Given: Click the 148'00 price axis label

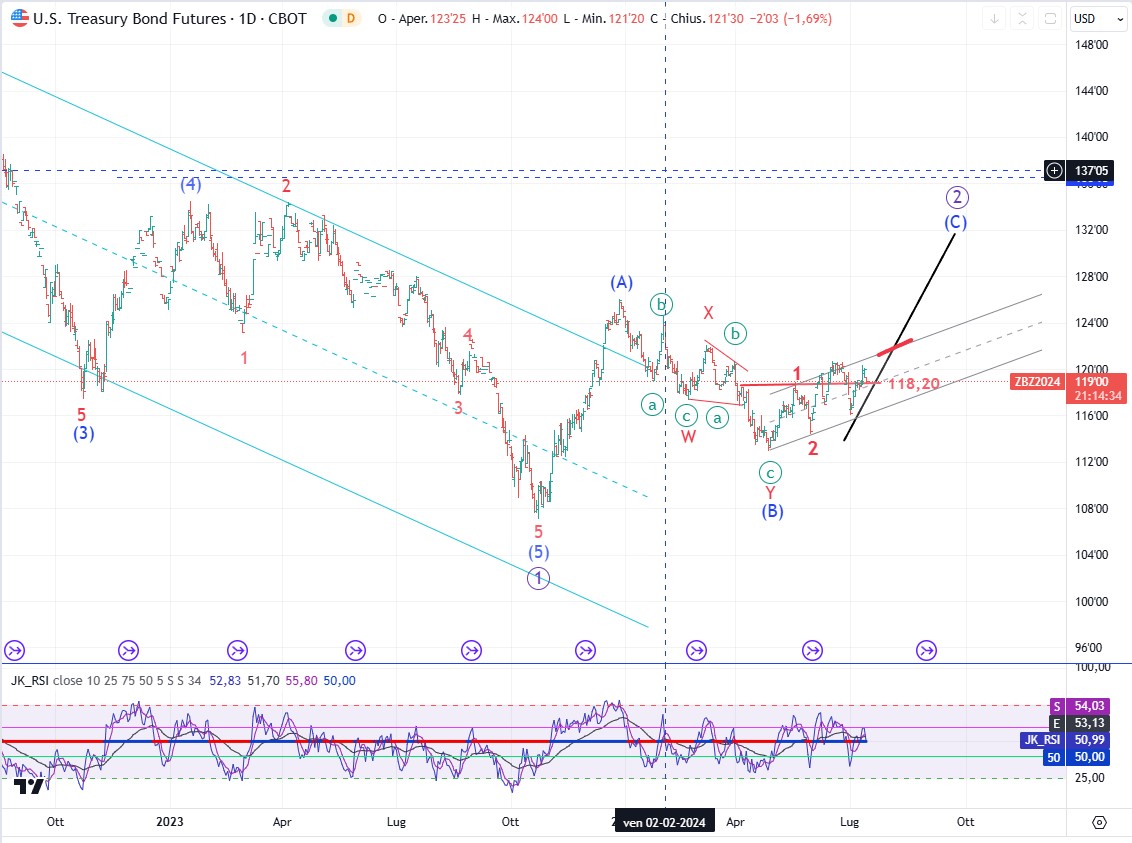Looking at the screenshot, I should 1092,45.
